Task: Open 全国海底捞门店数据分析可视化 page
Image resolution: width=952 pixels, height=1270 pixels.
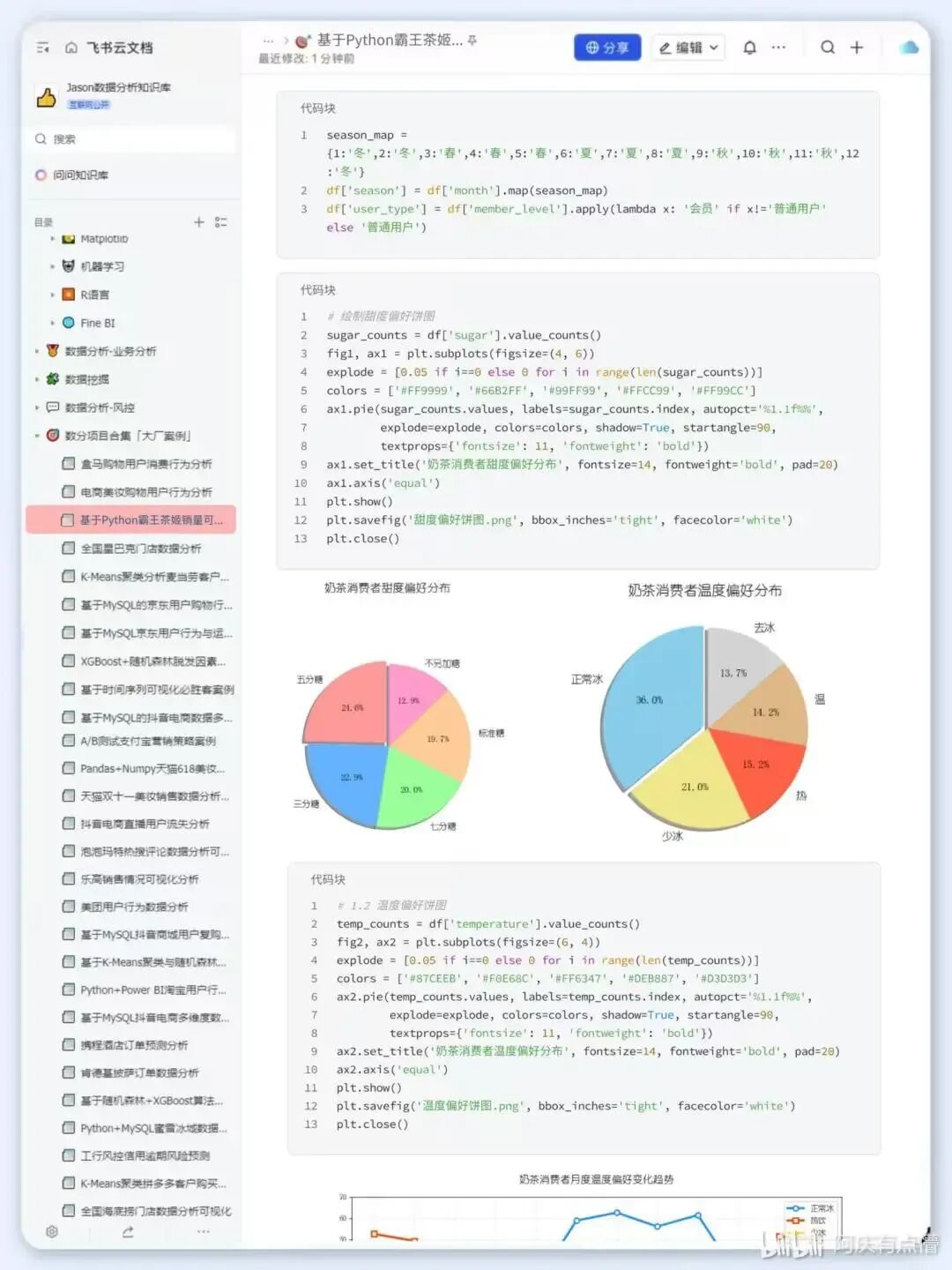Action: [155, 1211]
